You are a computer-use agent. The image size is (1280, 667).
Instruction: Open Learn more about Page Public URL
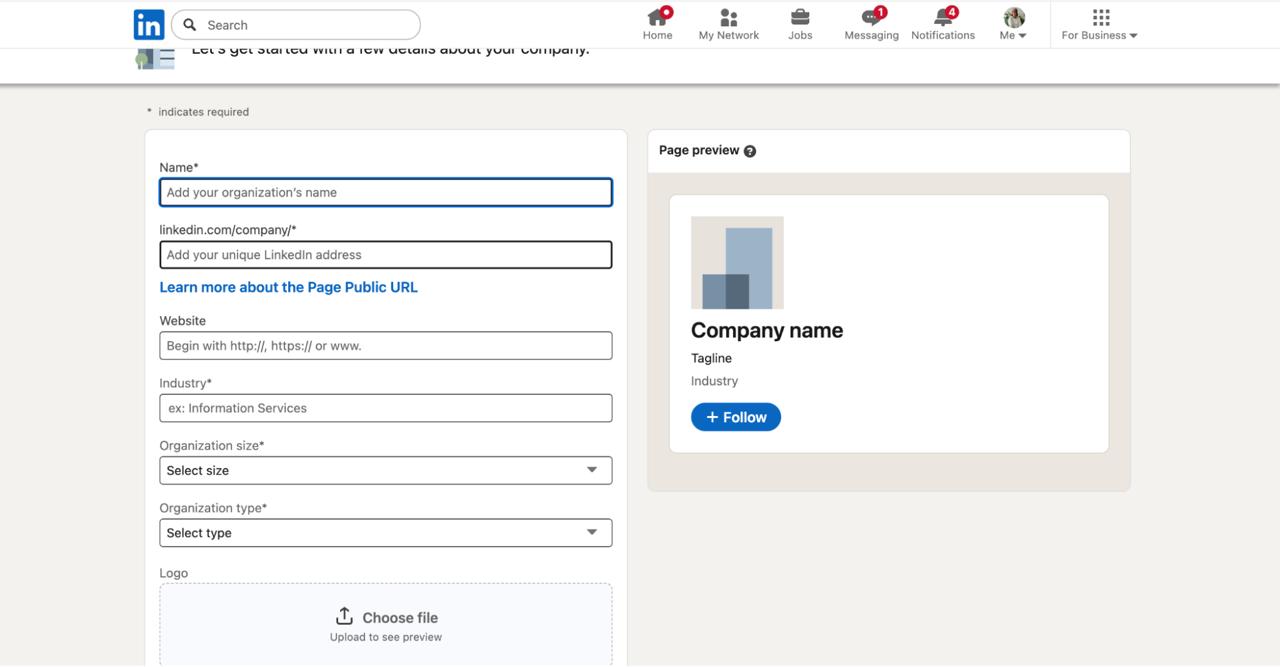tap(288, 287)
